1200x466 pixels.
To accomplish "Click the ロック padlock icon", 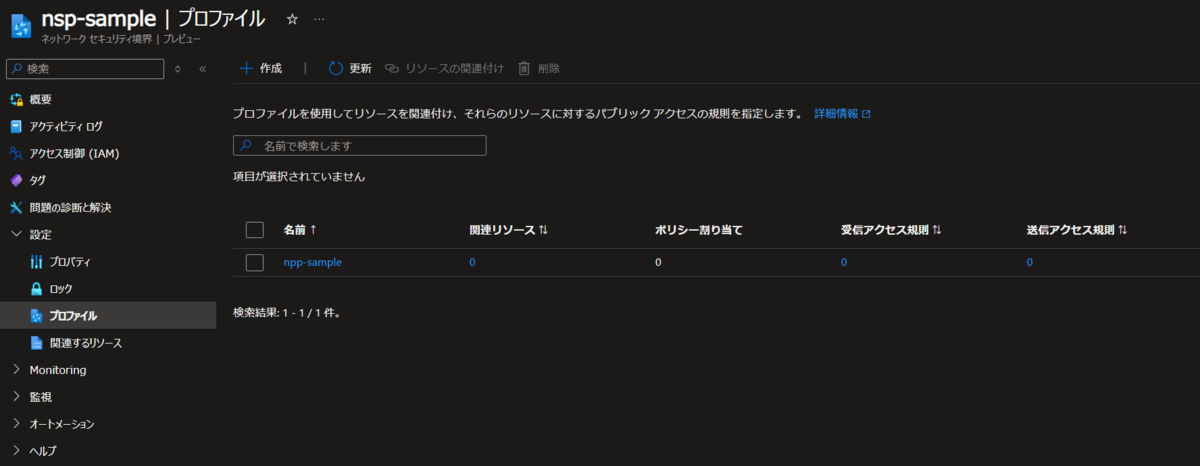I will (x=37, y=289).
